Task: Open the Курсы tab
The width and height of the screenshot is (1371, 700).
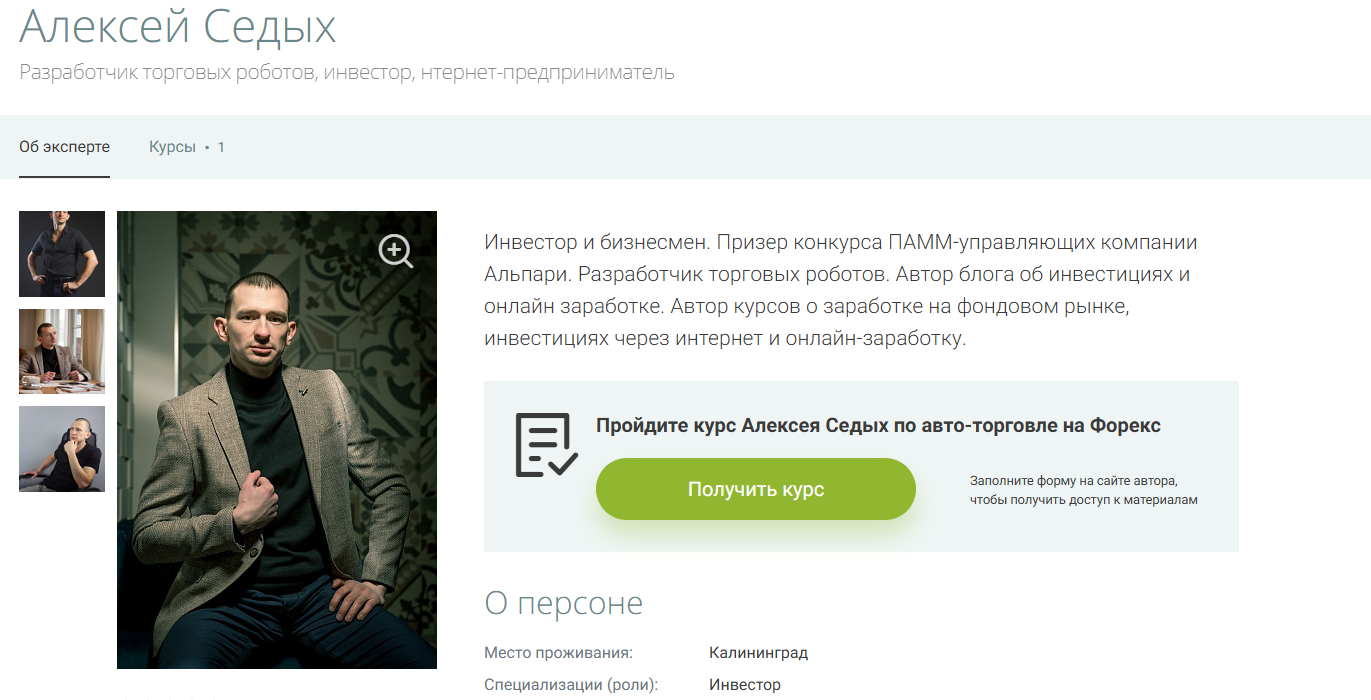Action: (172, 147)
